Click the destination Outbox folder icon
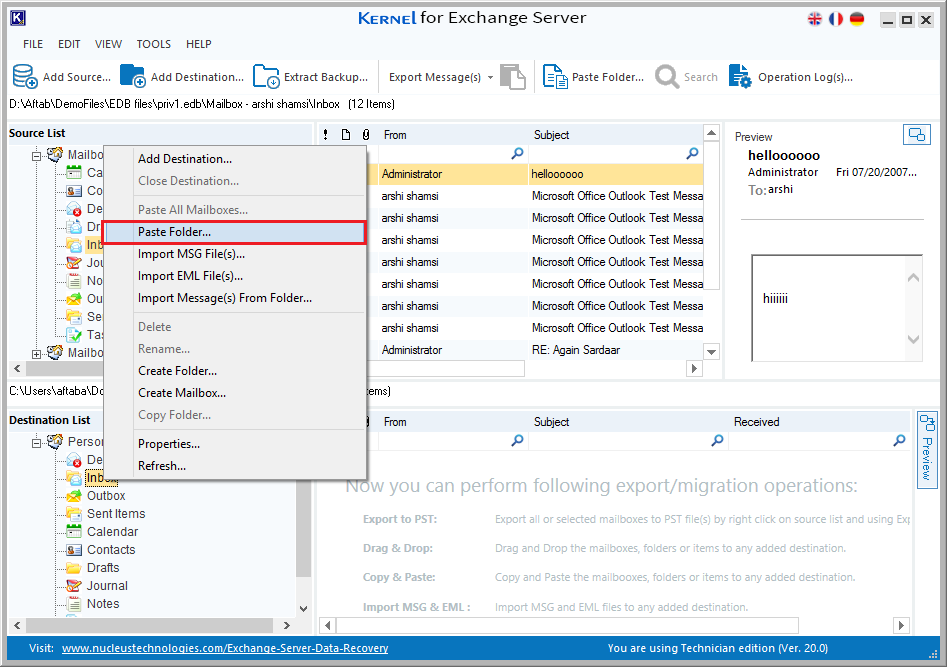947x667 pixels. pos(74,496)
